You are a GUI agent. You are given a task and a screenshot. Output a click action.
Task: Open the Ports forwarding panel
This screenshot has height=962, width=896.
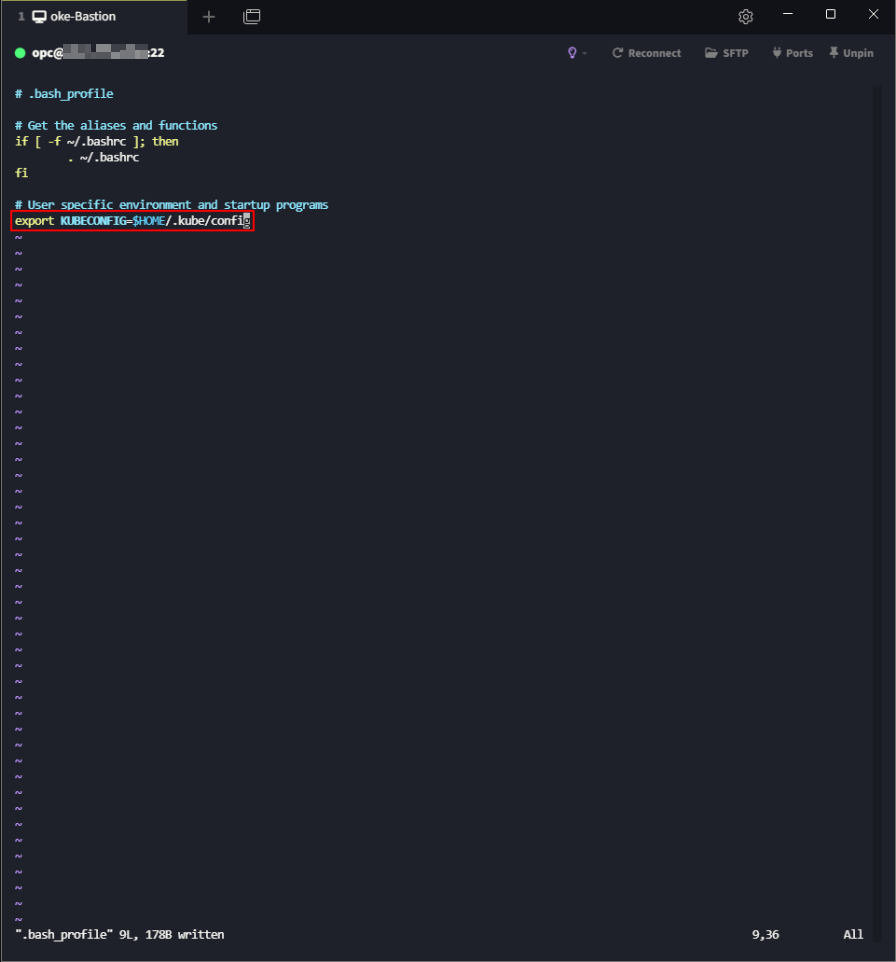click(x=792, y=53)
